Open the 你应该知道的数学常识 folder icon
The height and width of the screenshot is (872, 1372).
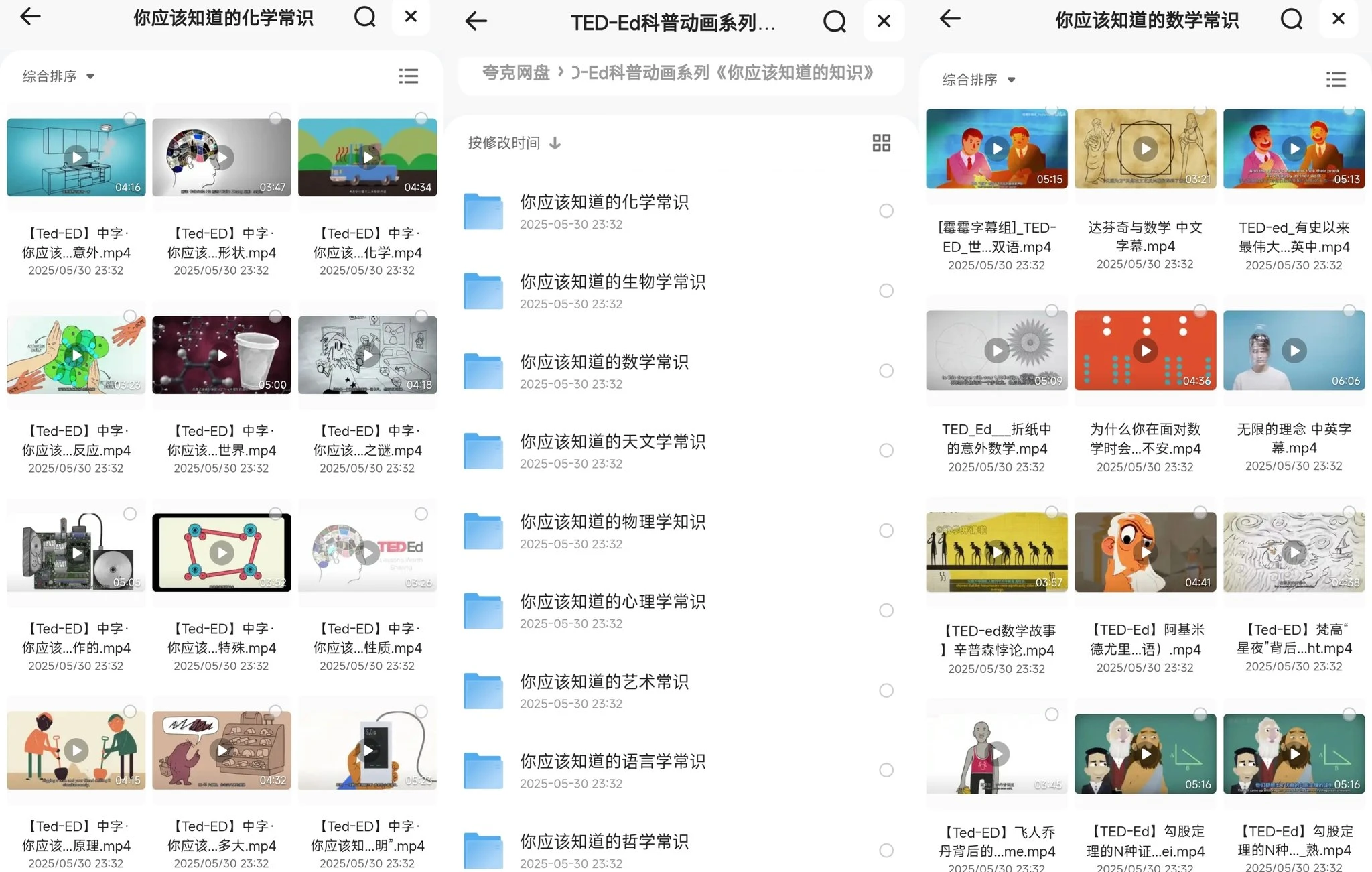(x=483, y=371)
